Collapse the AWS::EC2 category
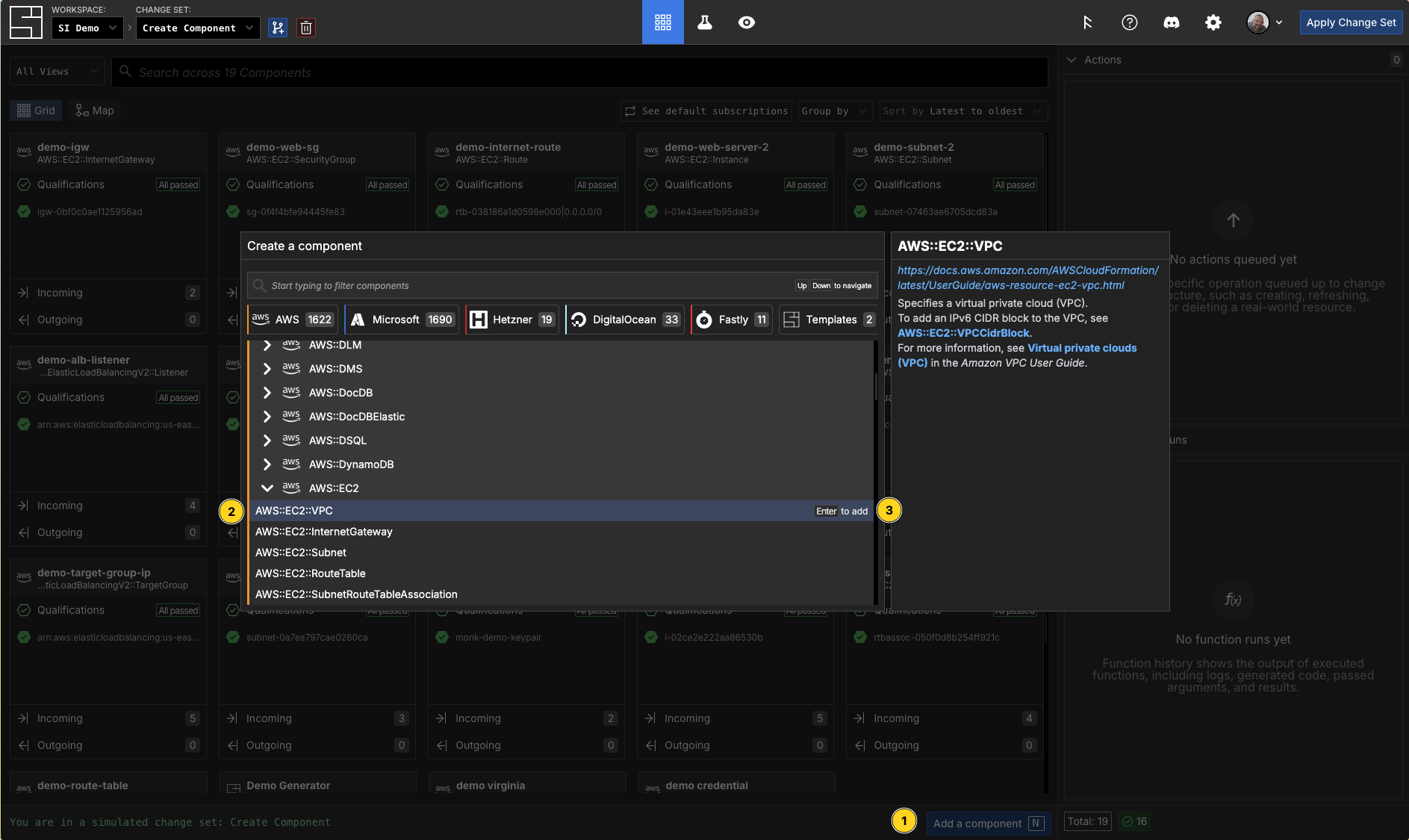1409x840 pixels. point(267,488)
